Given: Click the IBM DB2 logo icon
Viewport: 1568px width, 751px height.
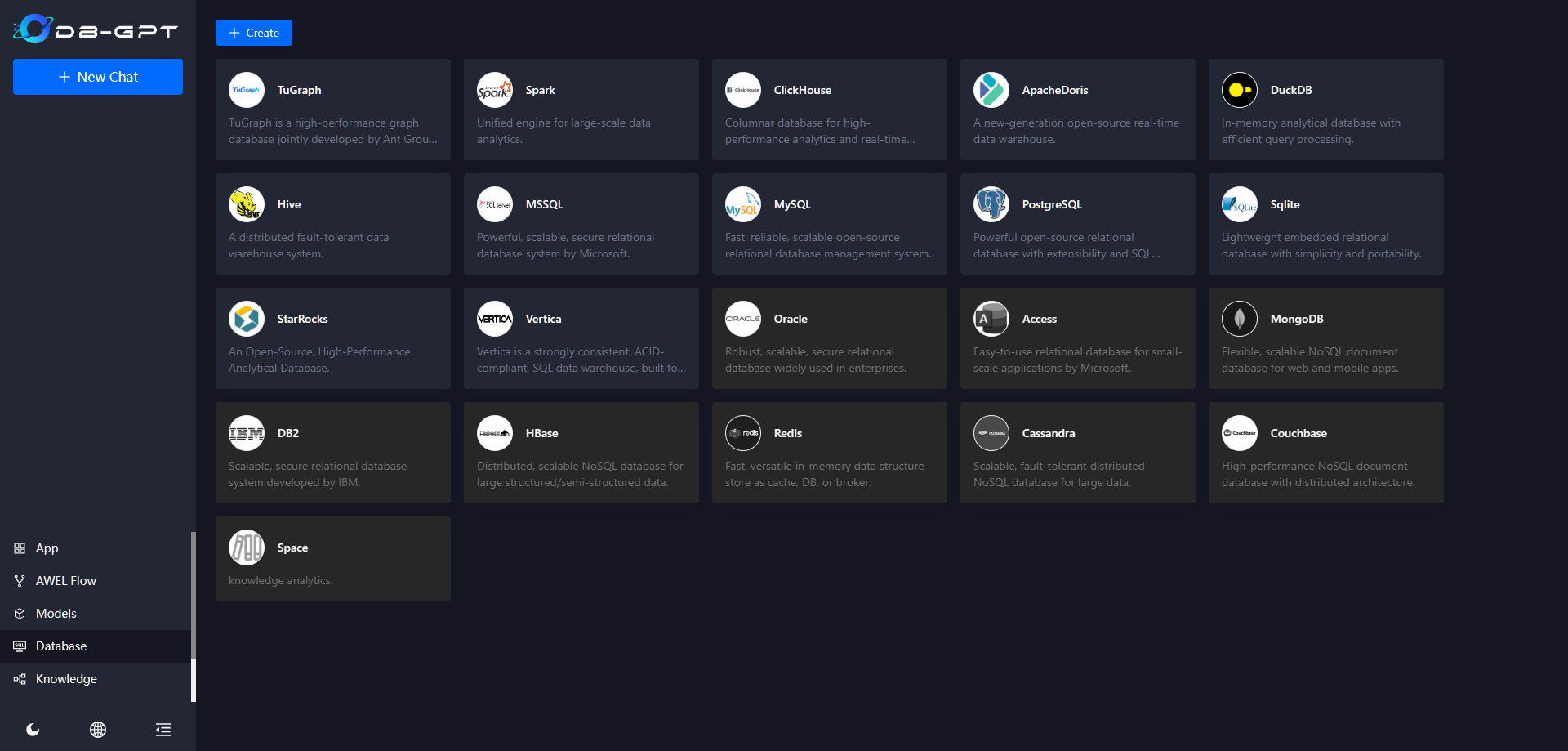Looking at the screenshot, I should (247, 433).
